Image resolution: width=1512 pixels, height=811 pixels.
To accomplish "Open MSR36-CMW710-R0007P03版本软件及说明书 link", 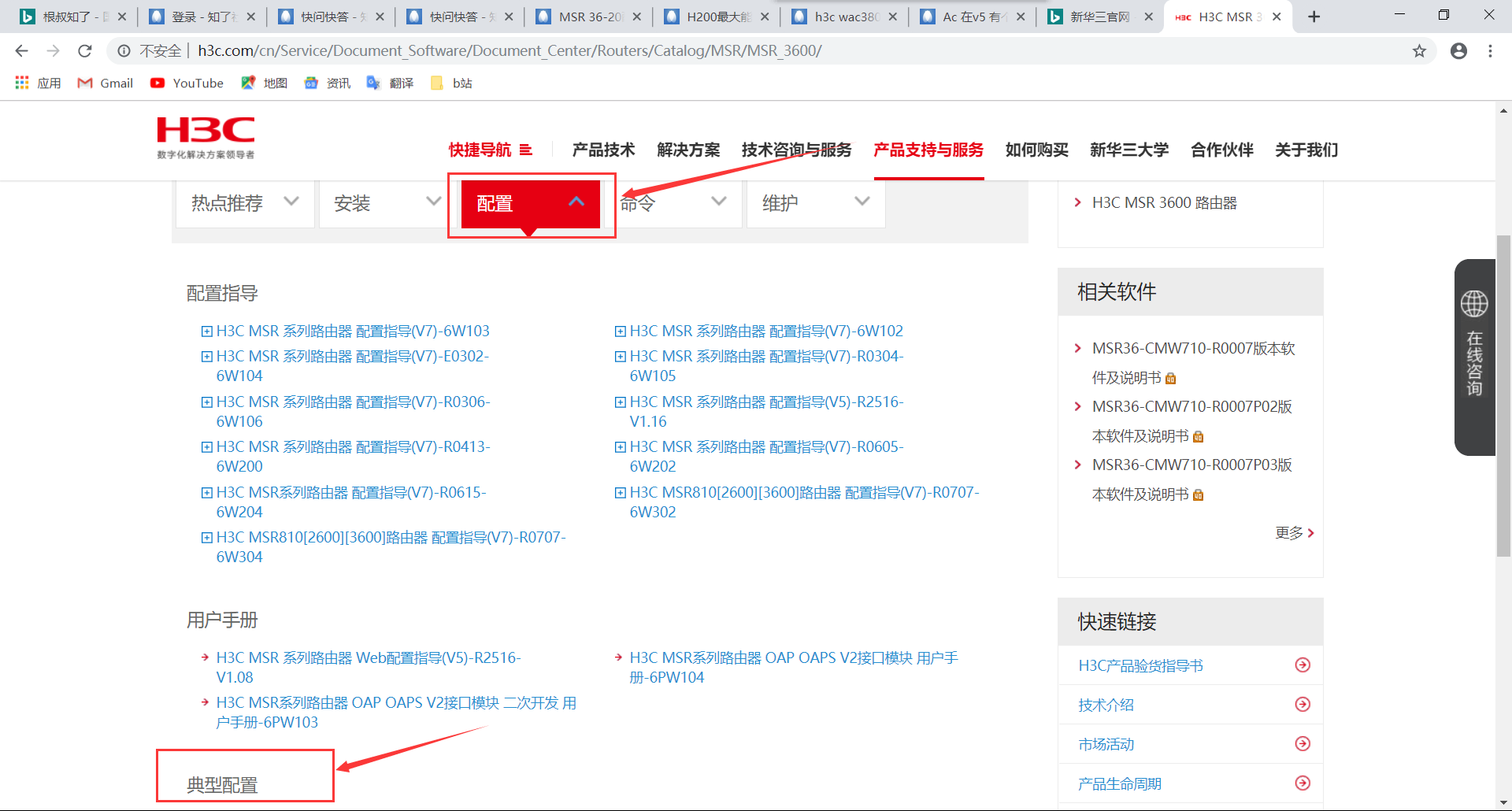I will click(x=1191, y=480).
